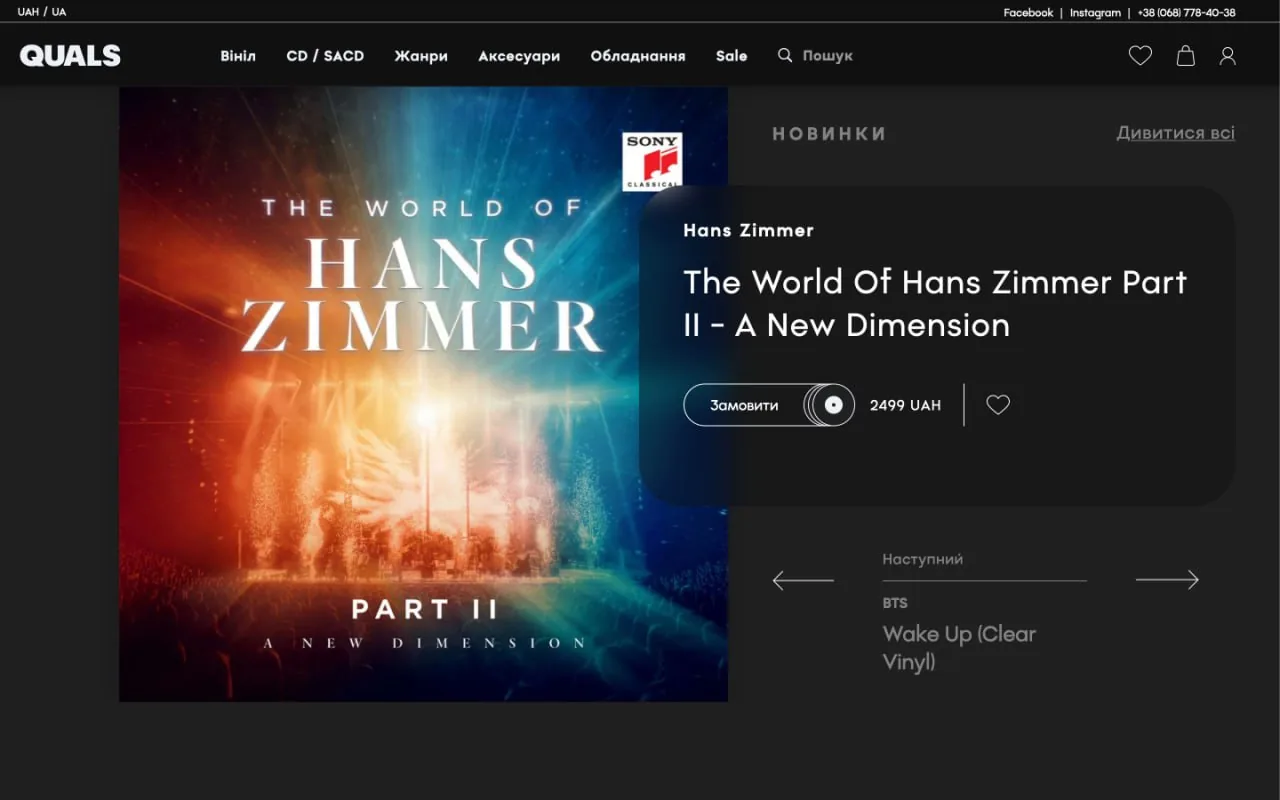This screenshot has height=800, width=1280.
Task: Add Hans Zimmer album to favorites heart
Action: (x=998, y=405)
